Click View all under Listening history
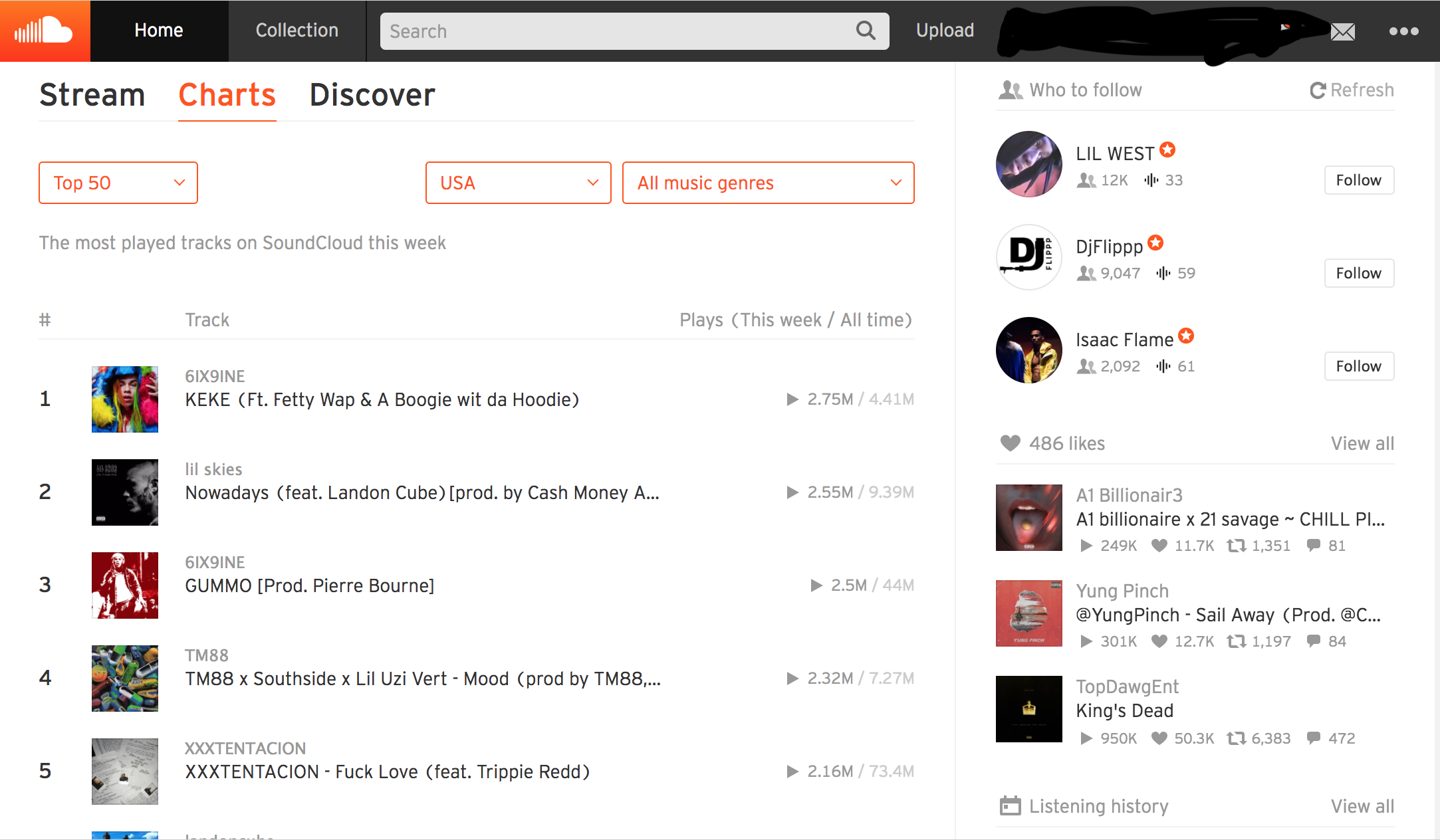The image size is (1440, 840). pos(1363,804)
